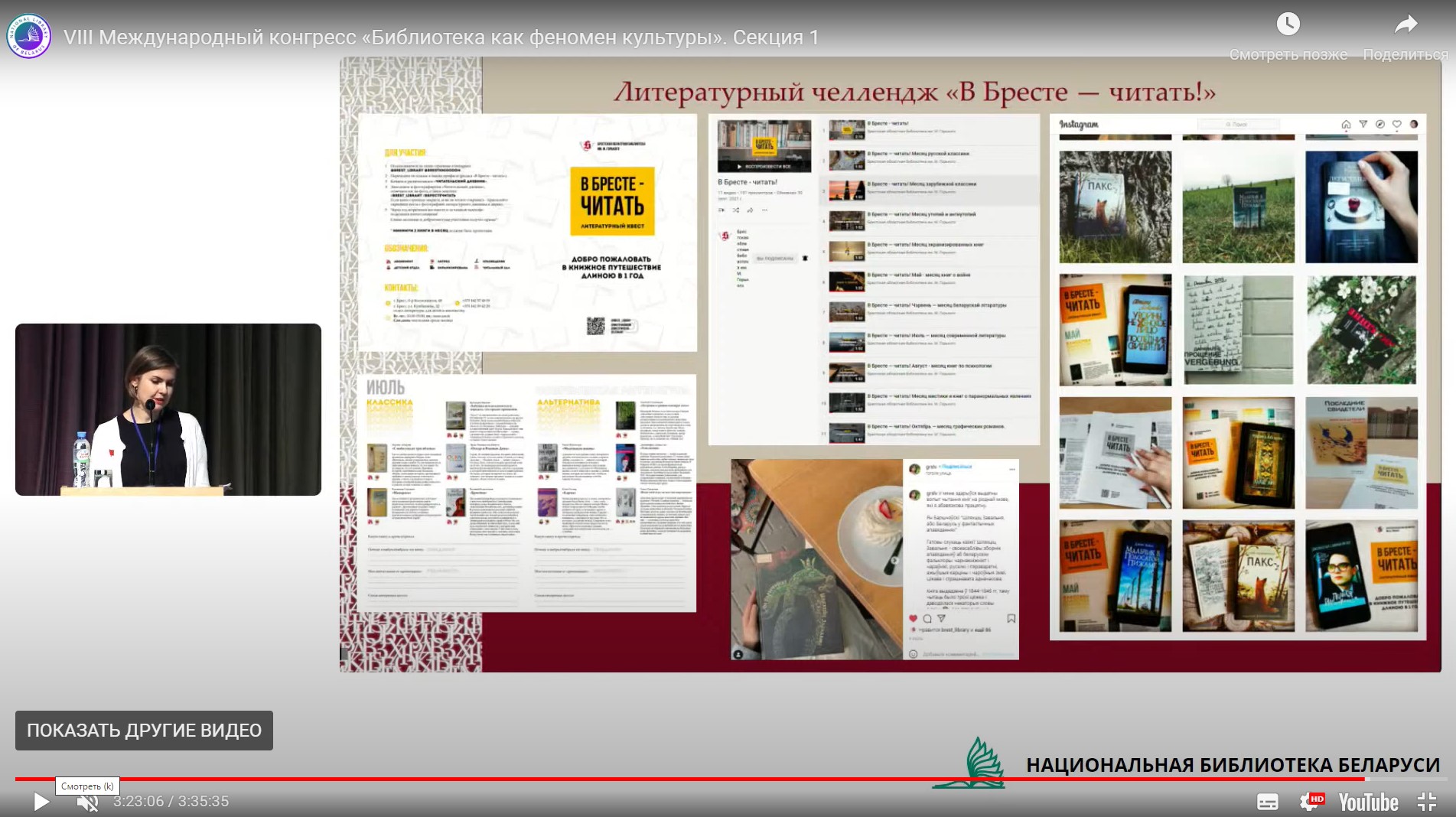Unmute the video with the speaker icon

[88, 802]
